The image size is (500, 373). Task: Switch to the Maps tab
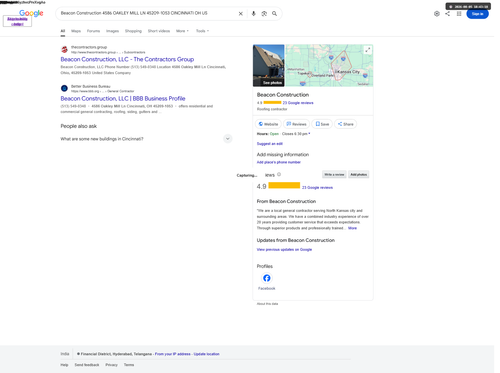[x=76, y=31]
